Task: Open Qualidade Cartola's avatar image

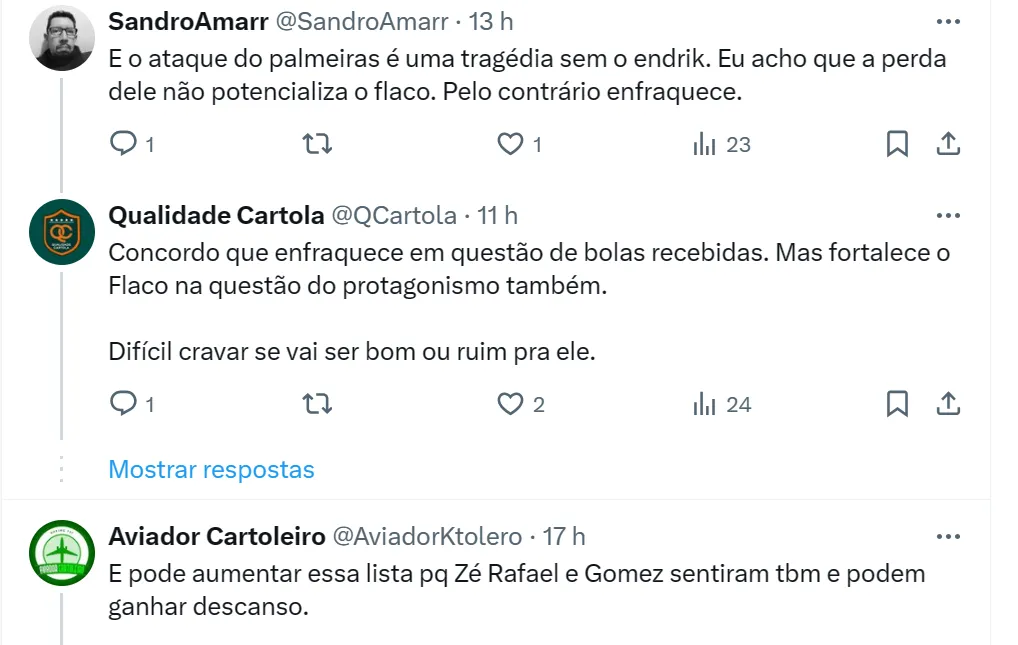Action: (62, 232)
